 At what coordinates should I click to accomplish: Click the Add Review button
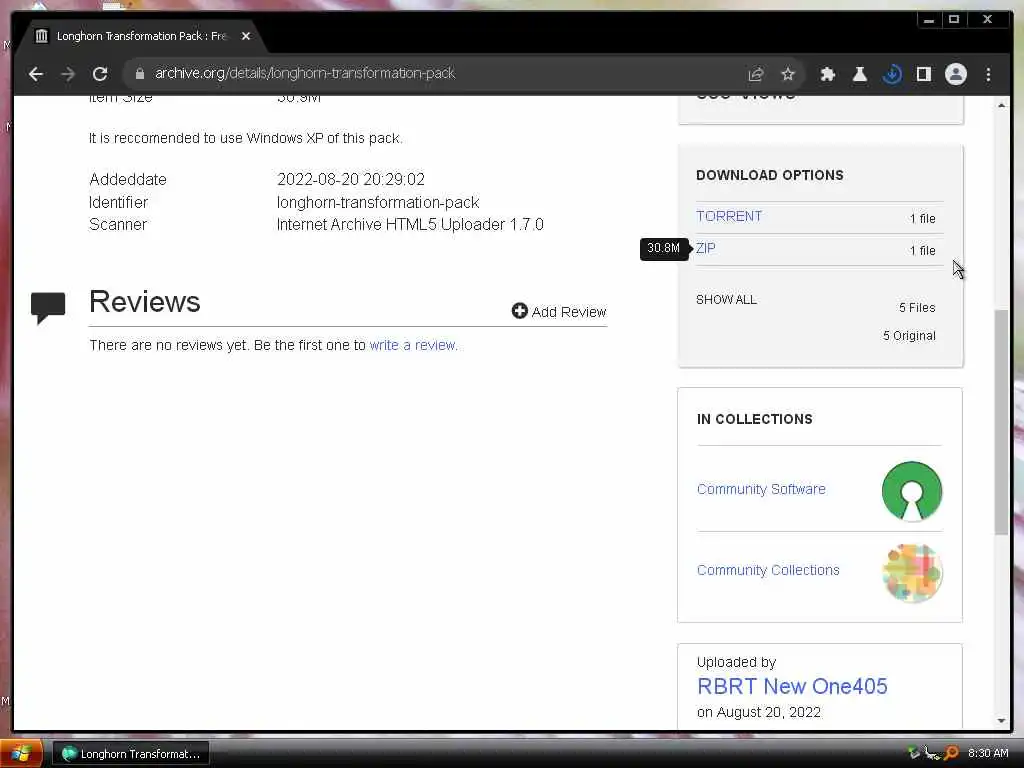pyautogui.click(x=559, y=312)
